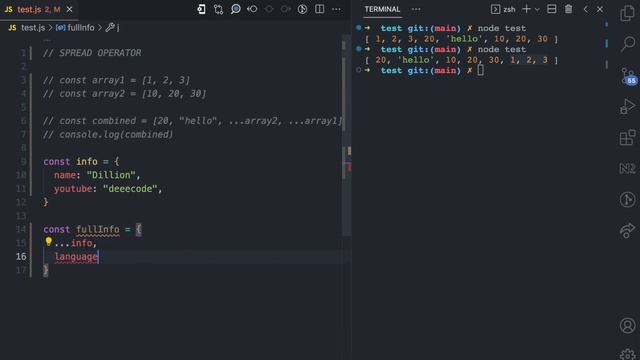The height and width of the screenshot is (360, 640).
Task: Click the 'const array2' comment line
Action: pos(124,93)
